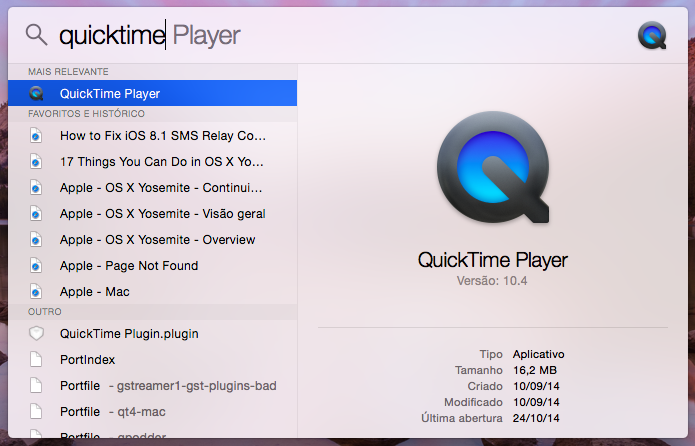Click web icon of How to Fix iOS row
This screenshot has width=695, height=446.
click(x=36, y=136)
